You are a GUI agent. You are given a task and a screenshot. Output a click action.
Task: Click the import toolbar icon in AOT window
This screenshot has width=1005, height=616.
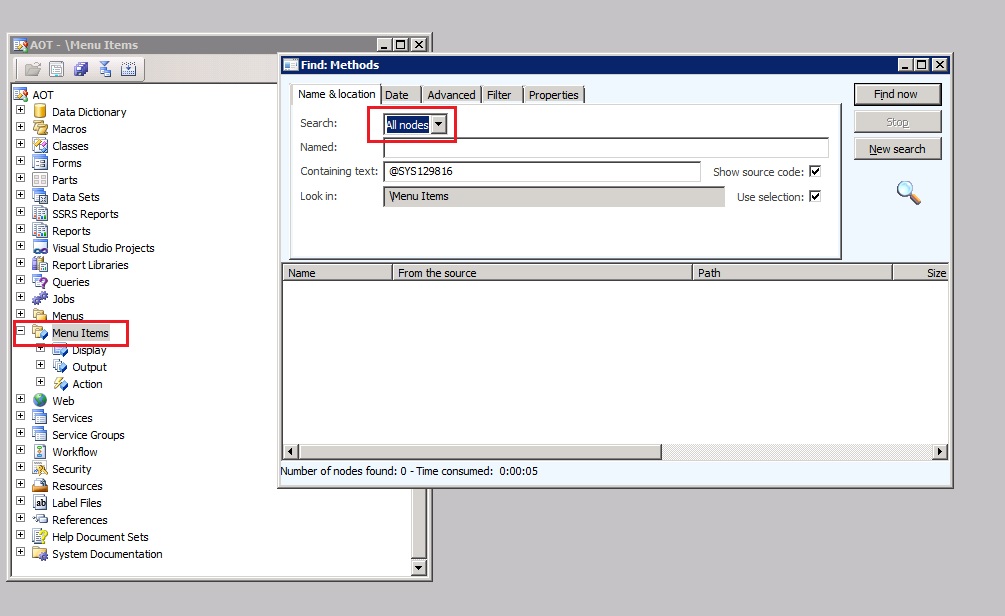coord(128,69)
